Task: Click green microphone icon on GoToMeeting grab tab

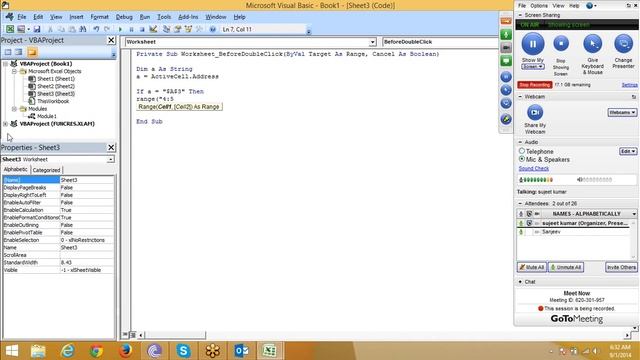Action: tap(506, 35)
